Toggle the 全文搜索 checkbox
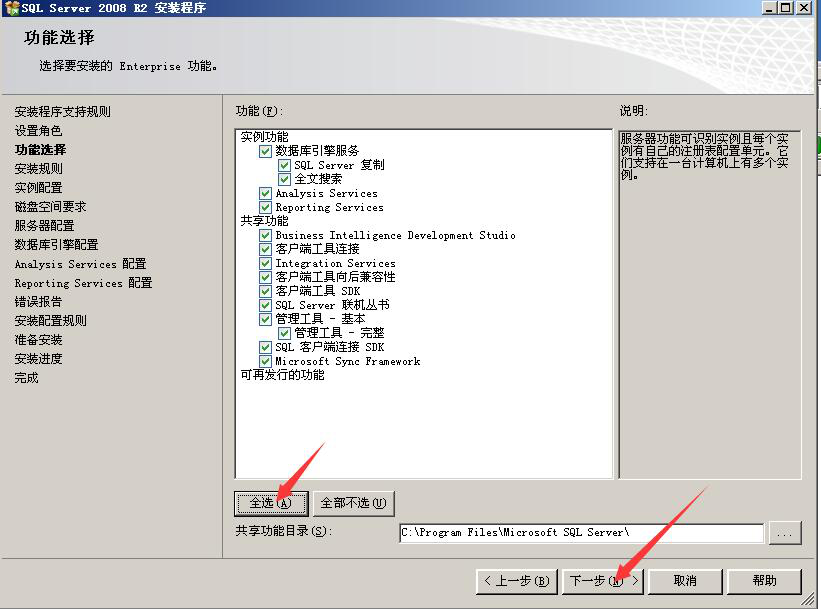This screenshot has width=821, height=609. coord(284,179)
